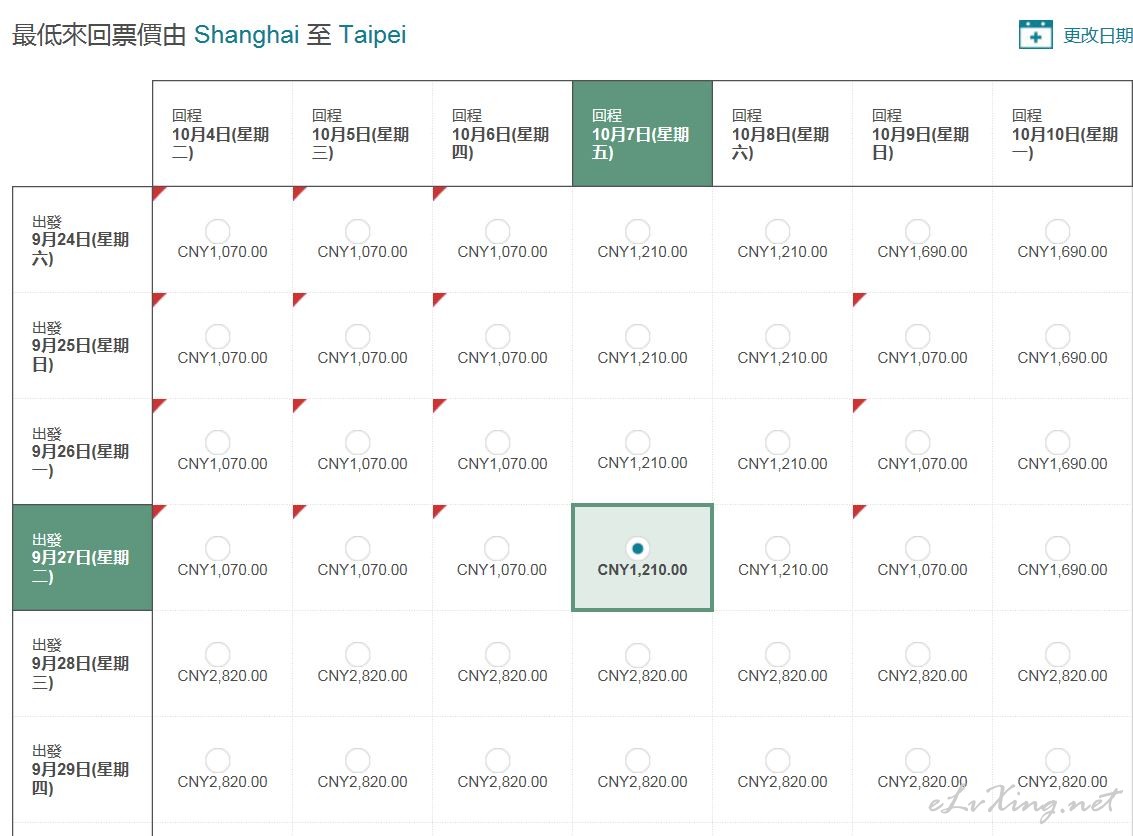Select fare for Sep 25 departure, Oct 9 return
1133x836 pixels.
point(918,337)
